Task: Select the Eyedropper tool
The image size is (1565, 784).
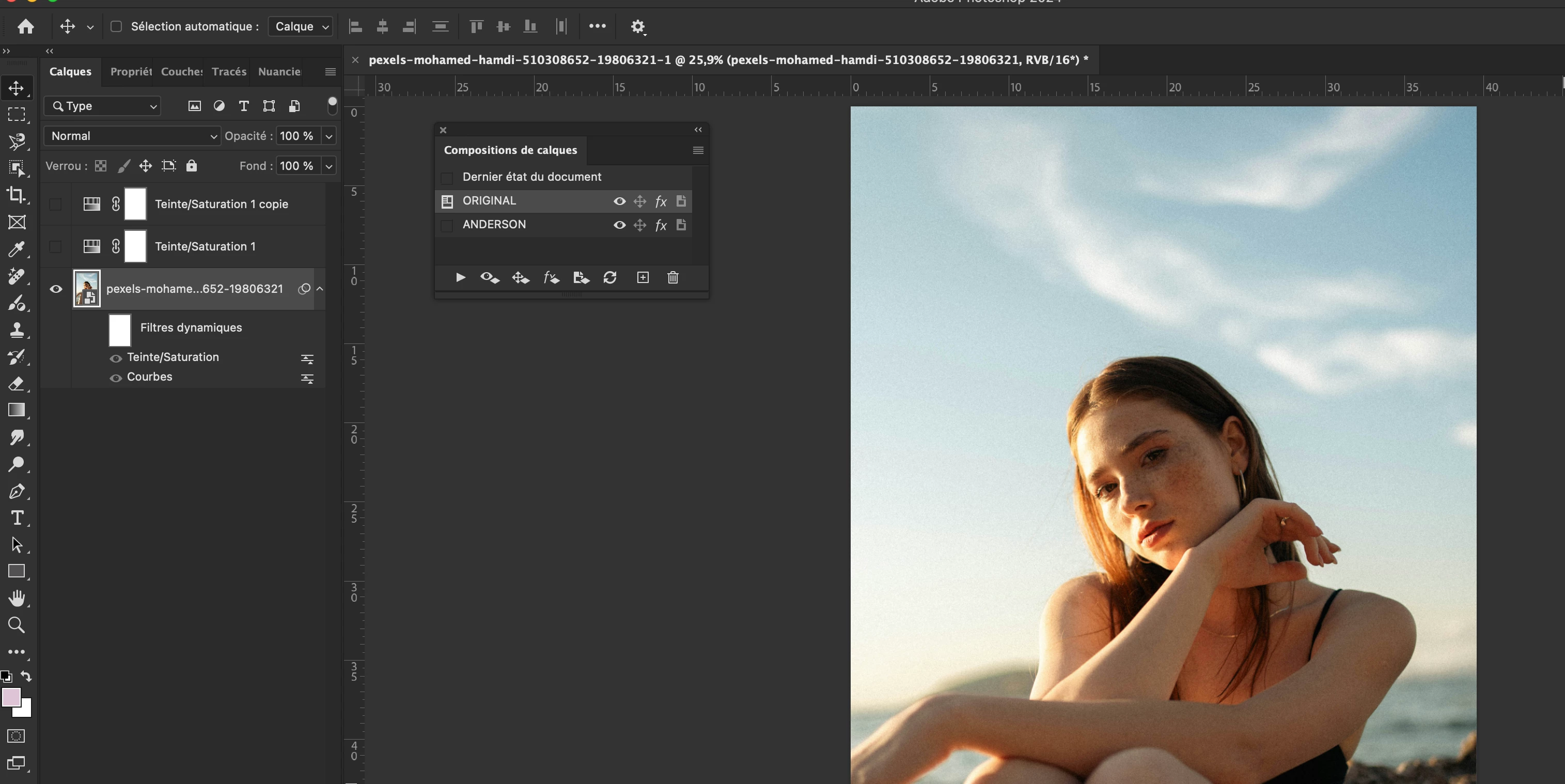Action: [x=17, y=249]
